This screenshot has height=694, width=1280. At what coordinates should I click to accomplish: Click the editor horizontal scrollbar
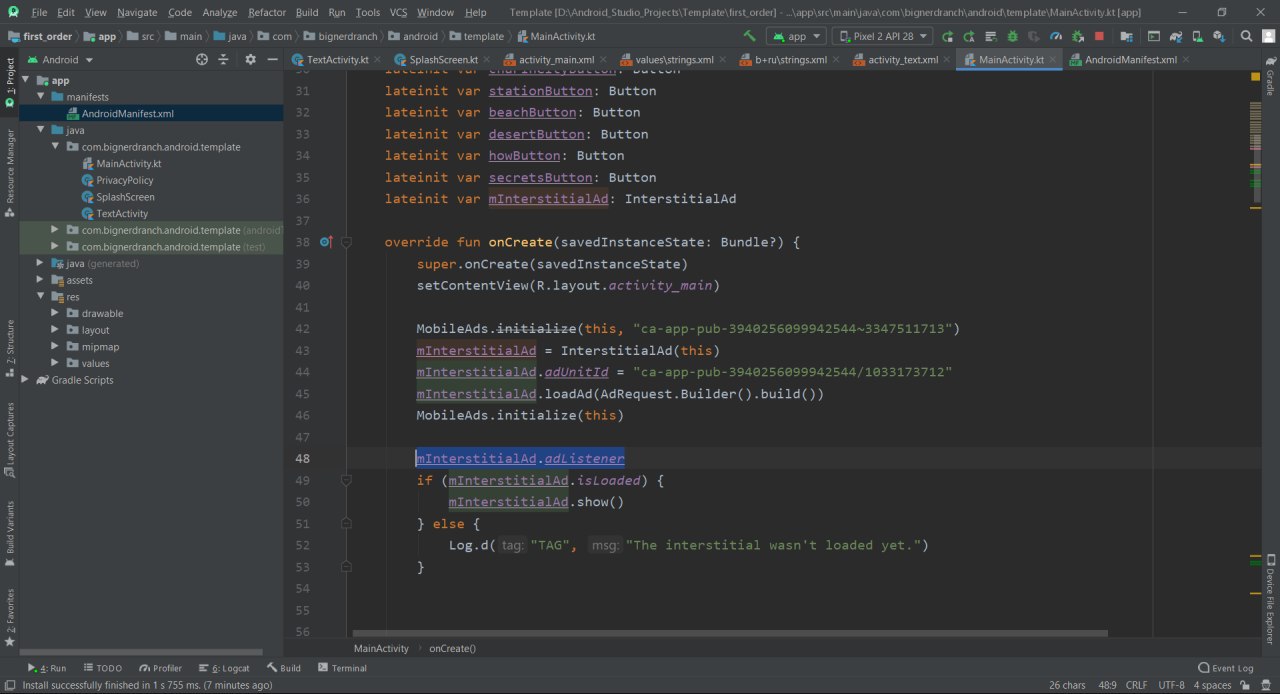tap(730, 633)
